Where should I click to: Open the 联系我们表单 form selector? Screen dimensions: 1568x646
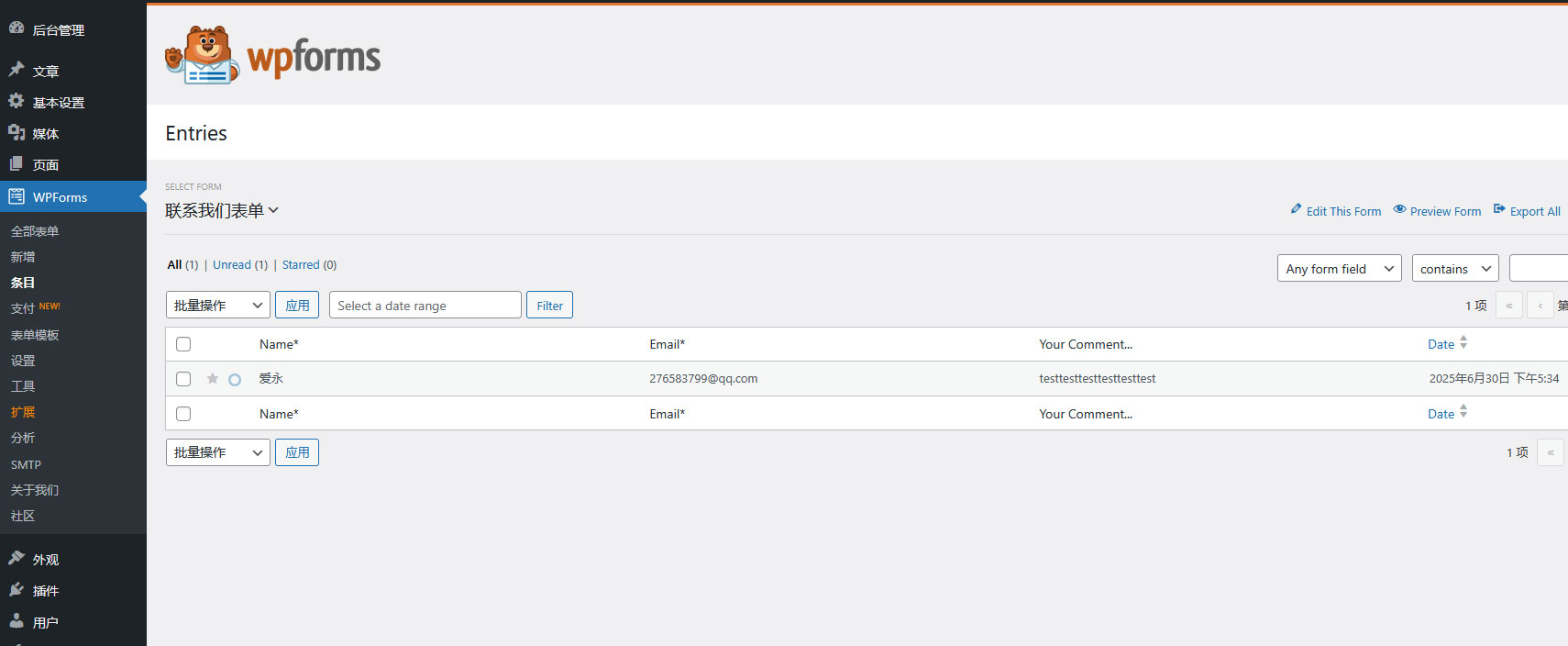coord(222,210)
